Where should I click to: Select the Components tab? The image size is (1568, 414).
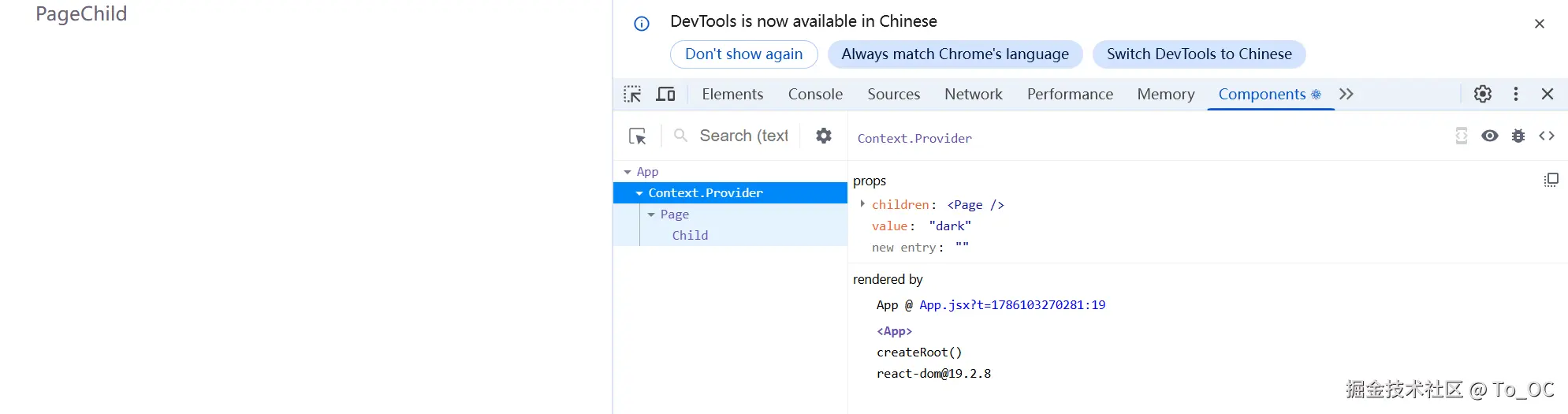tap(1269, 94)
